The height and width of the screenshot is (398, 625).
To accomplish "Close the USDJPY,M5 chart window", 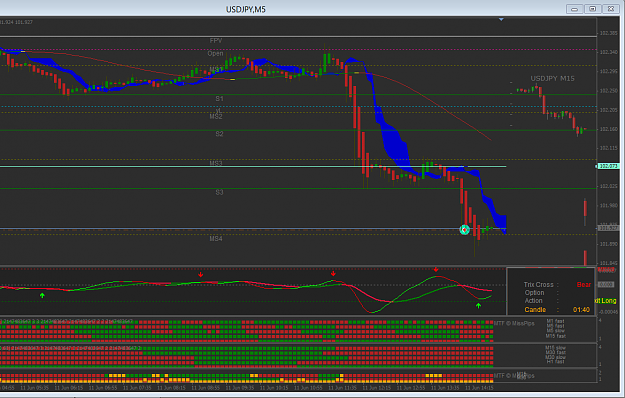I will [x=611, y=9].
